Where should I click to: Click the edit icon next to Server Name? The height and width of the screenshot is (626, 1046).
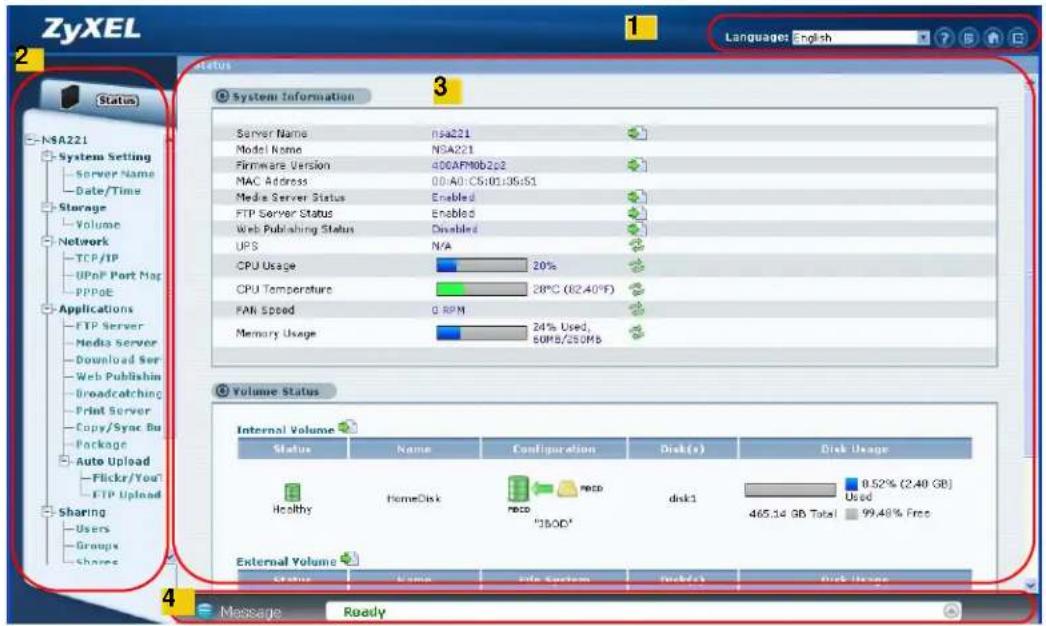637,133
